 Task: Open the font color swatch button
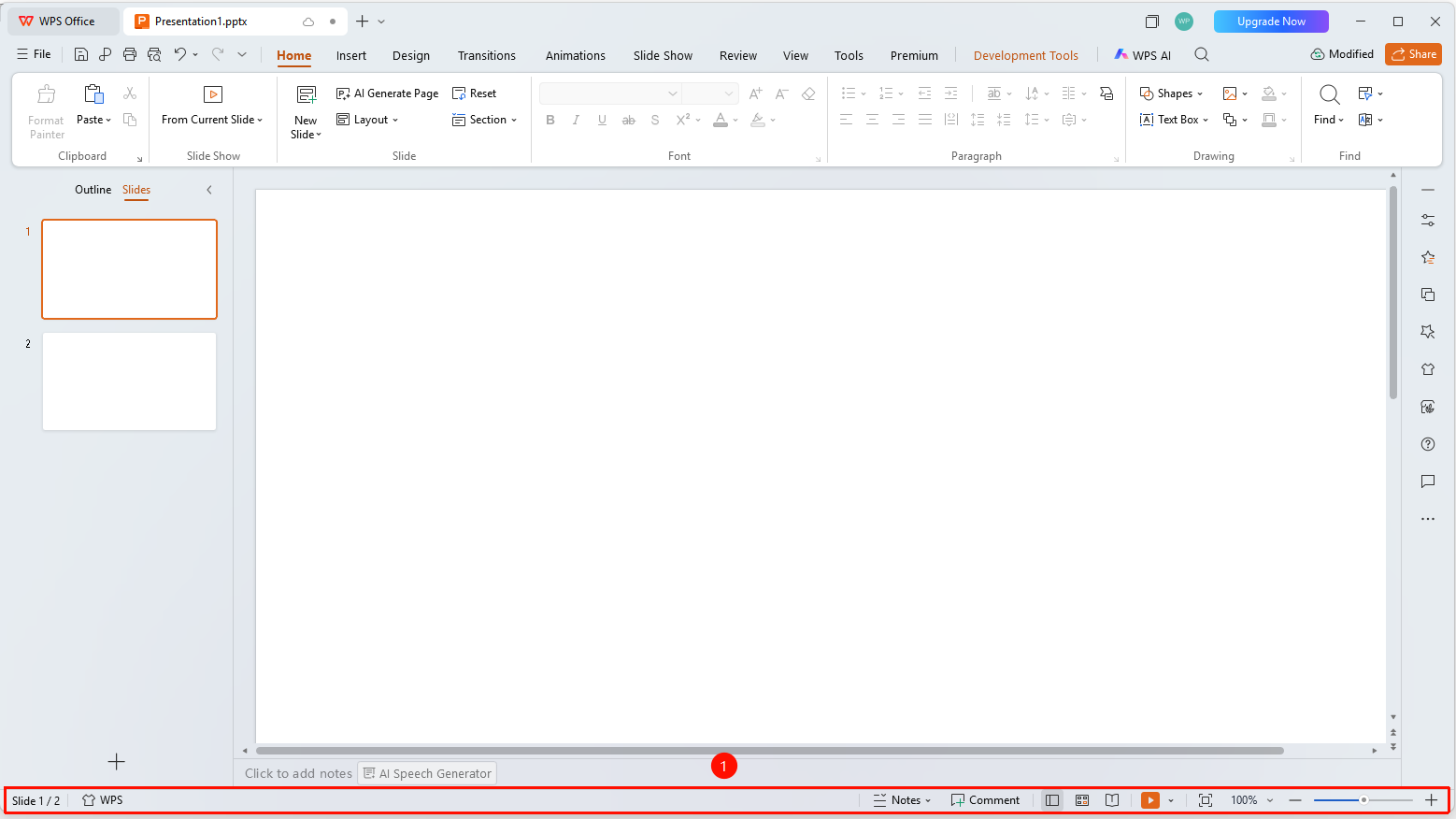point(721,120)
